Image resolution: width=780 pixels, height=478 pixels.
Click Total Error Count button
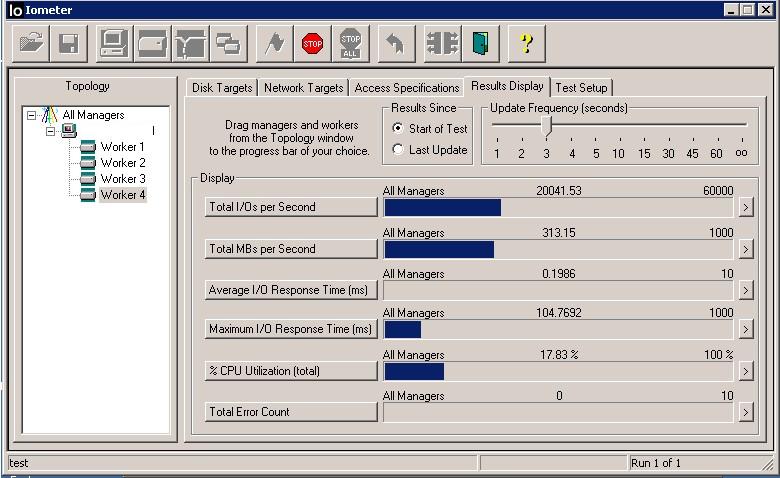tap(291, 412)
